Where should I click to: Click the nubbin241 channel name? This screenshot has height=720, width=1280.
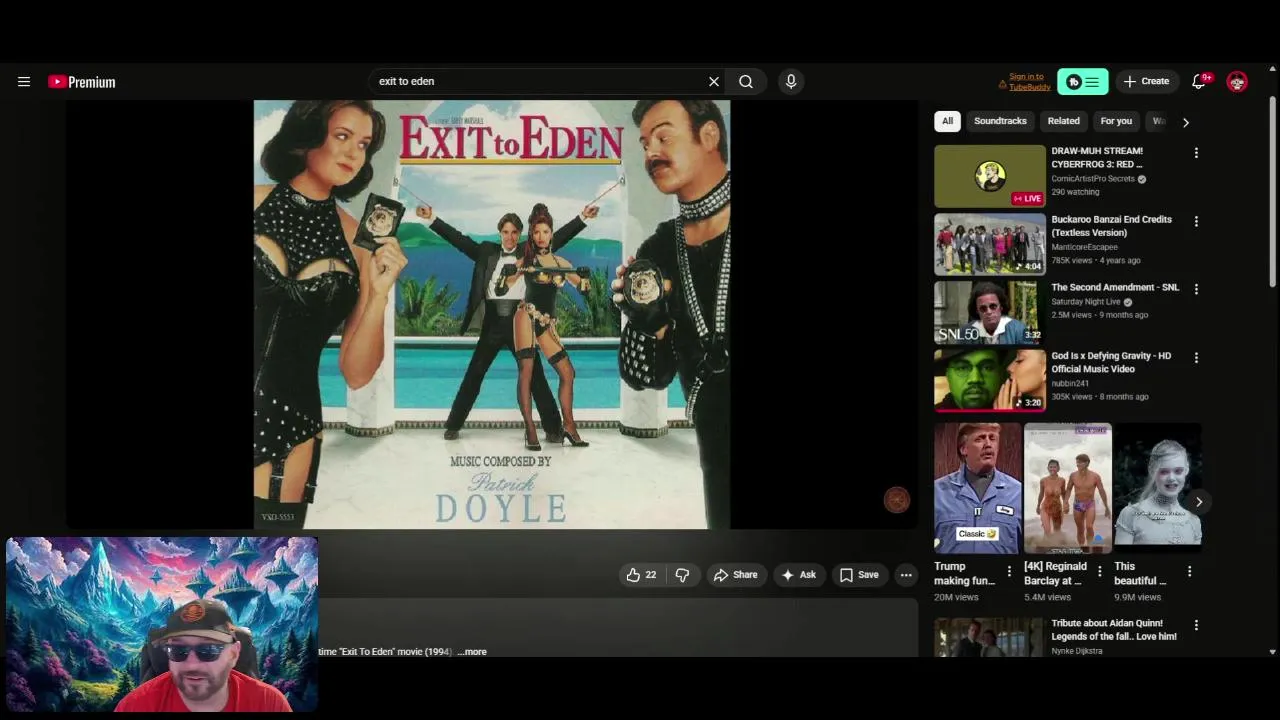1070,383
